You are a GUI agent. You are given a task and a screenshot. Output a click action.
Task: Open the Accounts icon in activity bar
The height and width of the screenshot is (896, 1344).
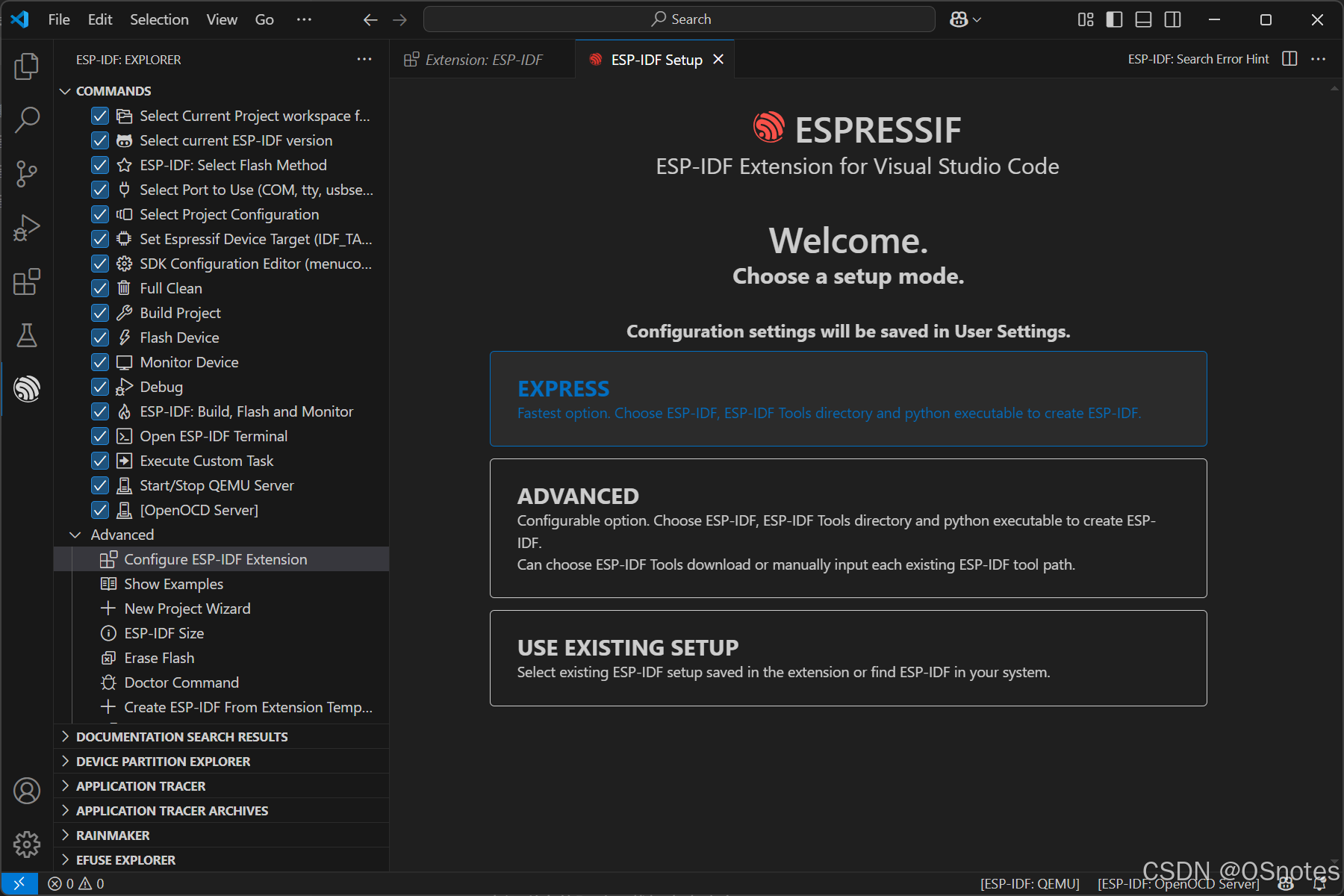pos(27,791)
